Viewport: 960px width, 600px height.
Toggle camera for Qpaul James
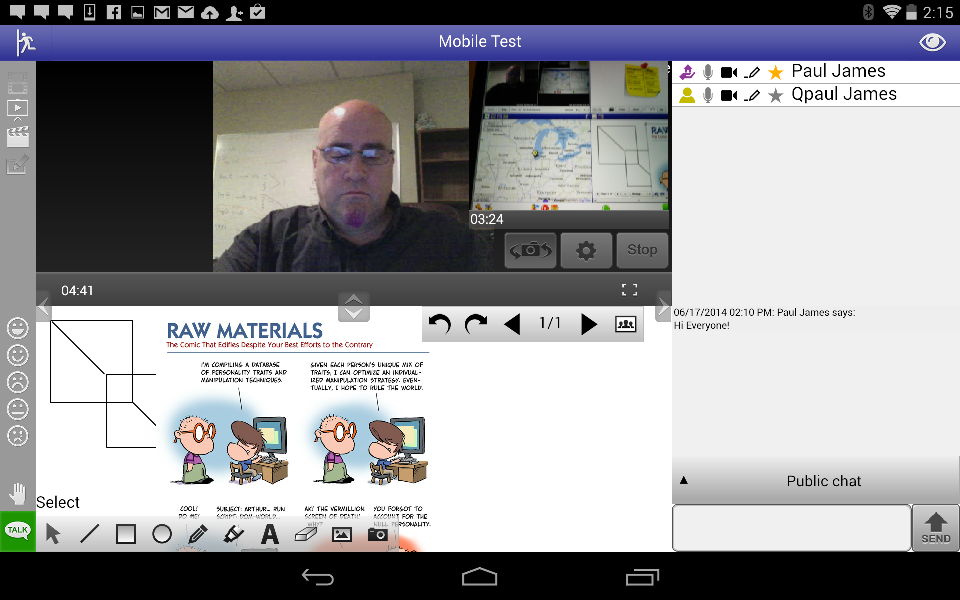(x=729, y=96)
